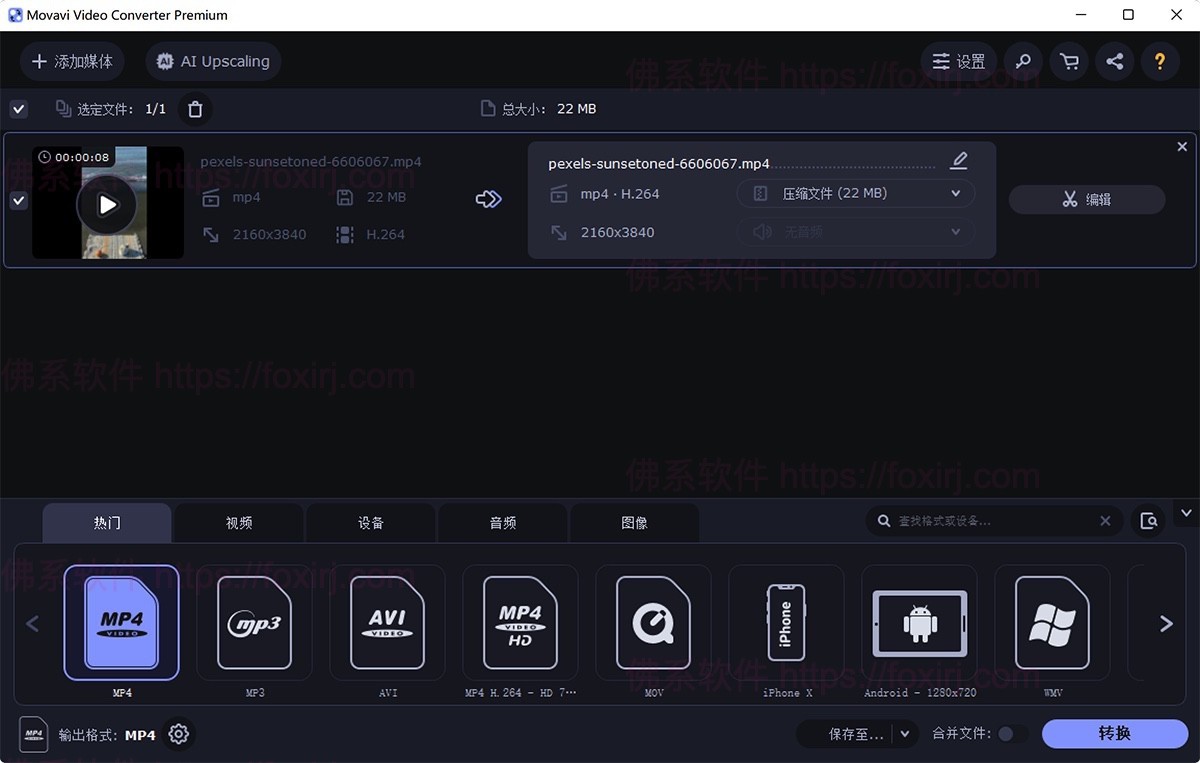The width and height of the screenshot is (1200, 763).
Task: Open the format search by file icon
Action: (x=1148, y=520)
